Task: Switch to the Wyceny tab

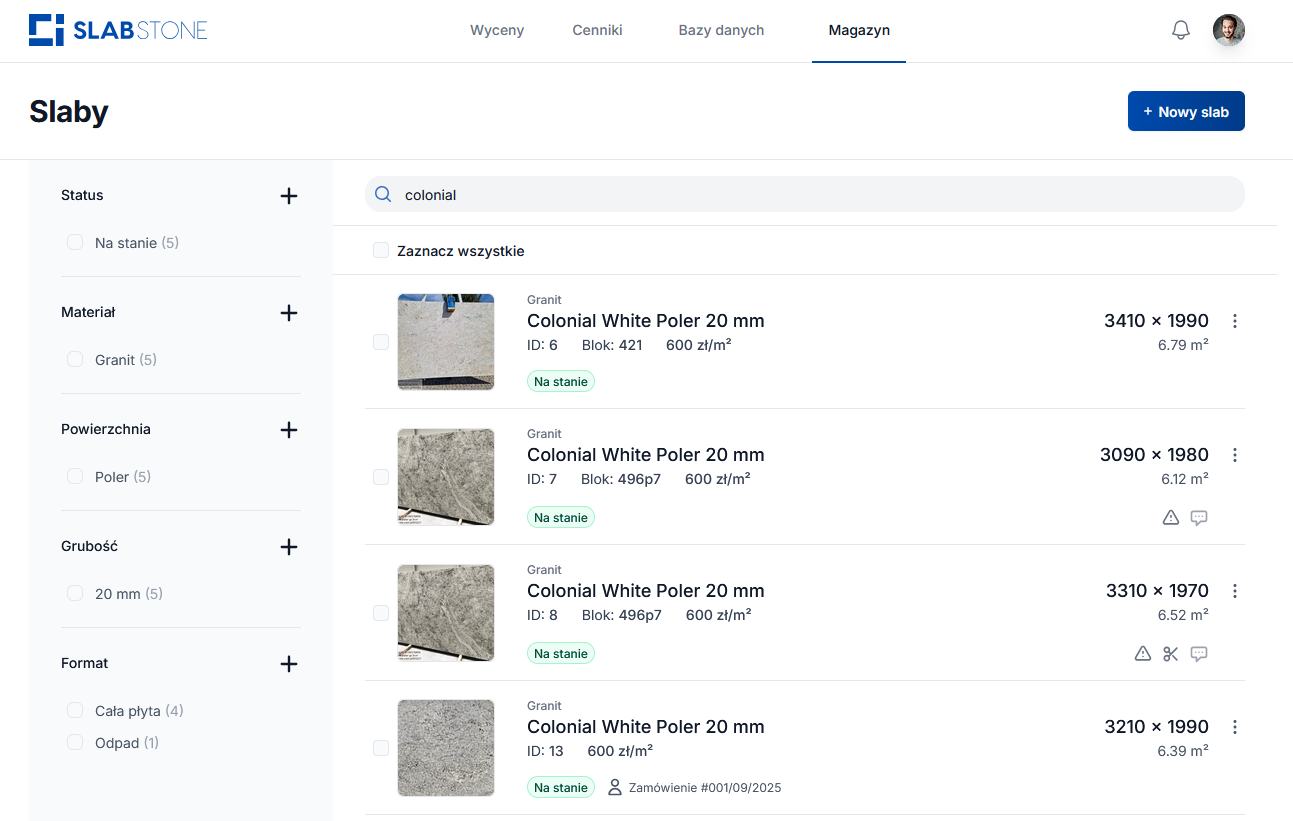Action: [x=497, y=30]
